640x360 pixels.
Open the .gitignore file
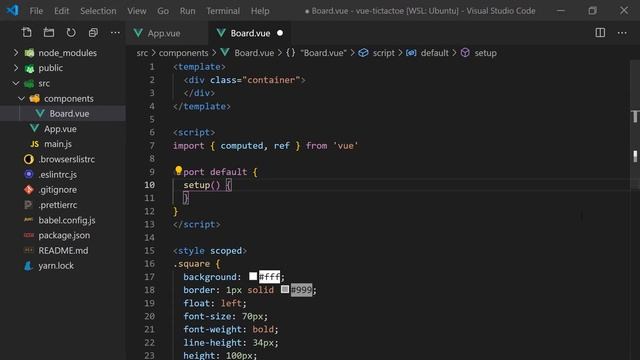58,190
